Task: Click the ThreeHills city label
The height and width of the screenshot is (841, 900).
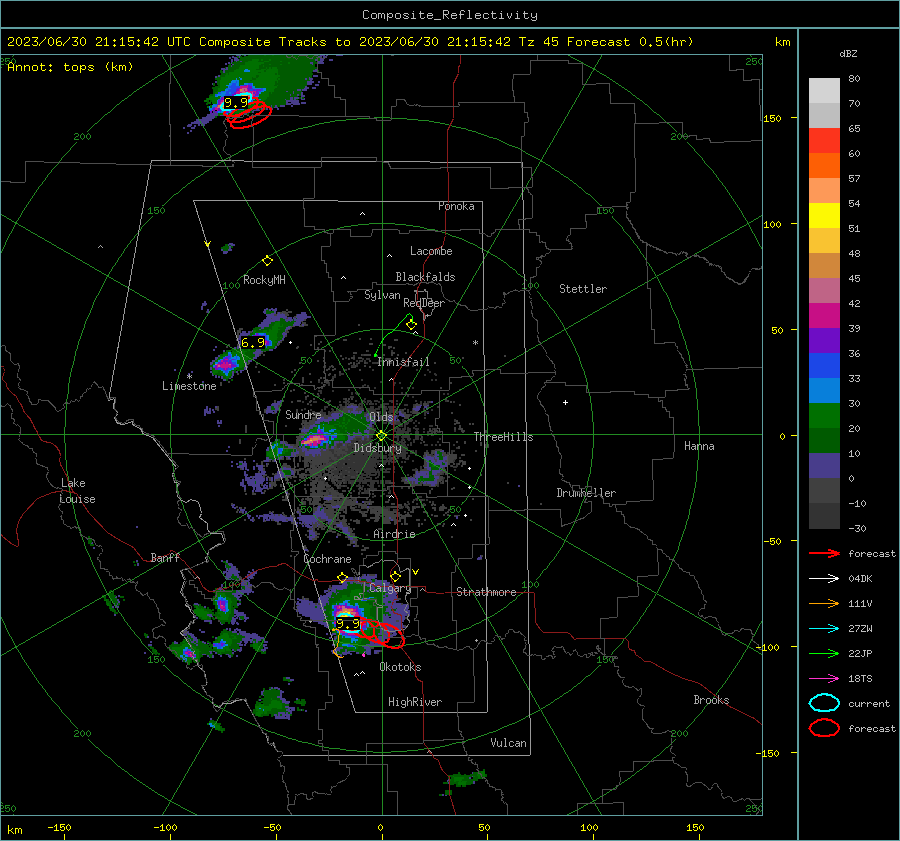Action: click(x=503, y=437)
